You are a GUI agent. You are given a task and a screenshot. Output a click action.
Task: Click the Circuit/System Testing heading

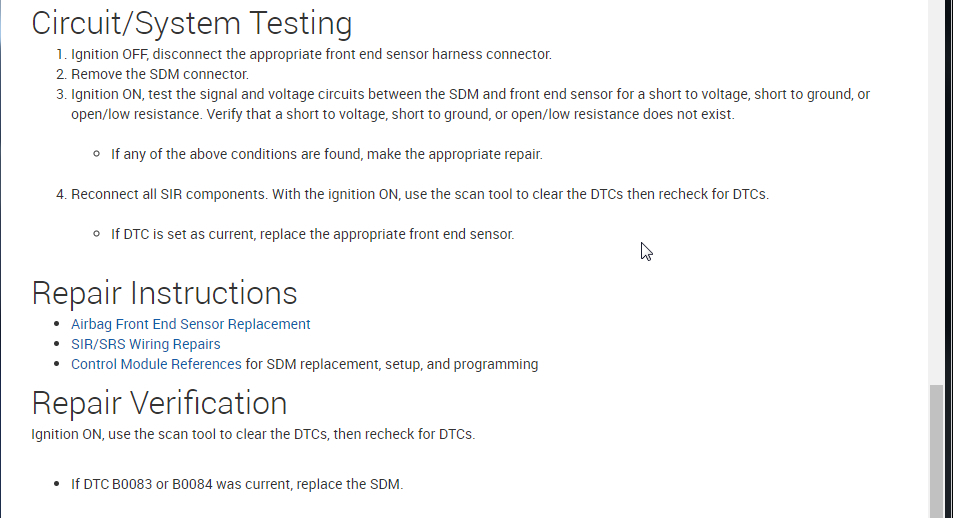tap(191, 23)
